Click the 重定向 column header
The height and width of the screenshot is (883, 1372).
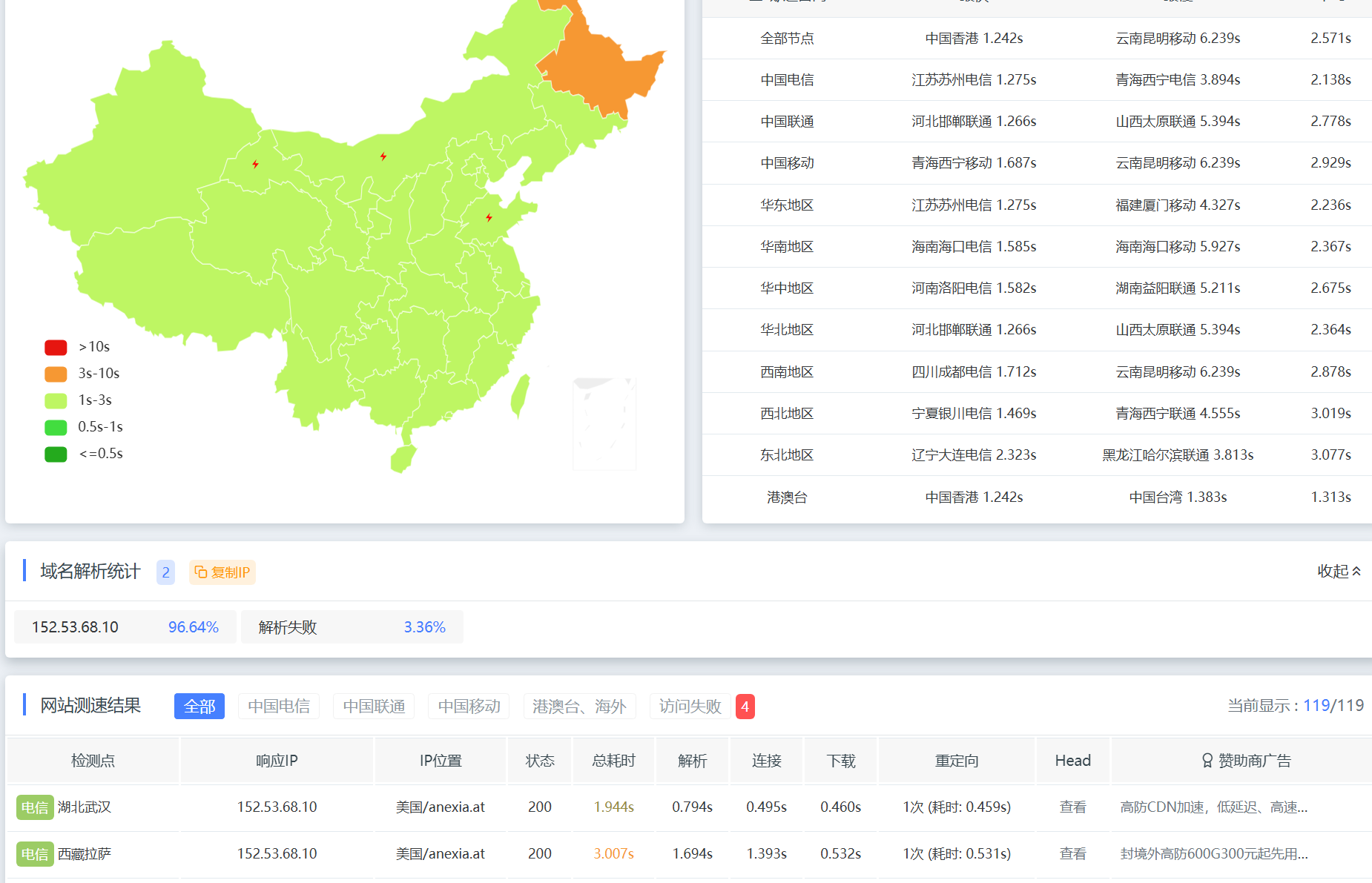957,761
